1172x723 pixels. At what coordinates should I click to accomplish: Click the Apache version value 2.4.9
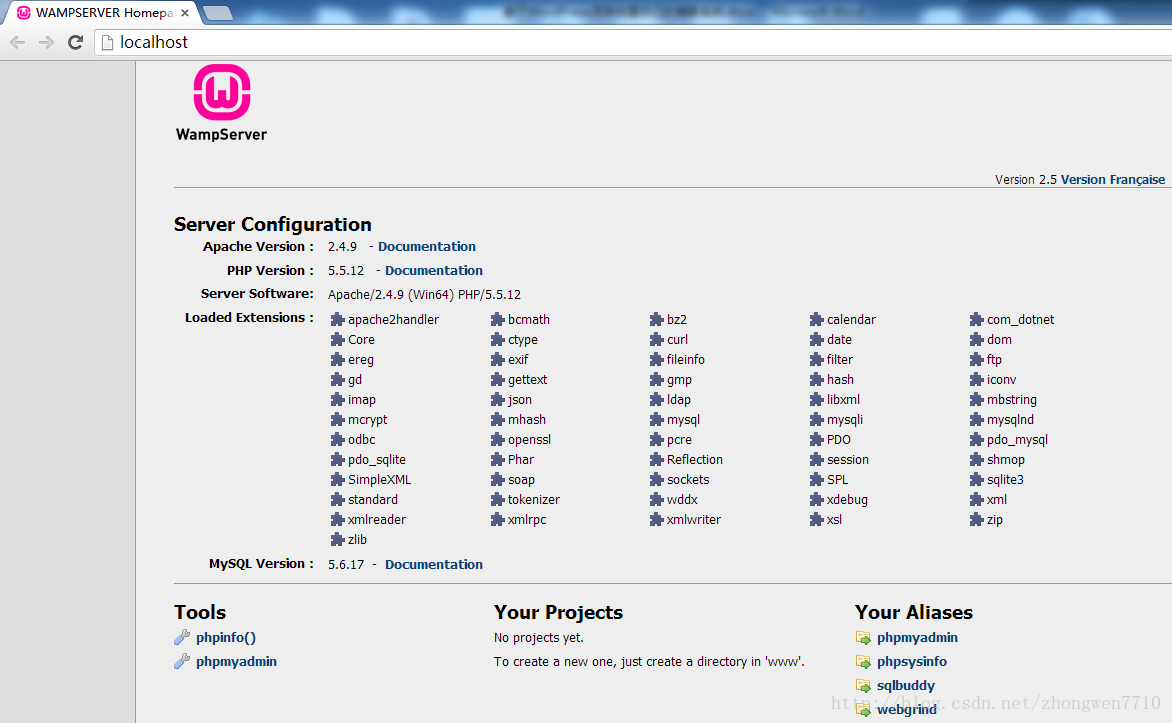pyautogui.click(x=342, y=247)
